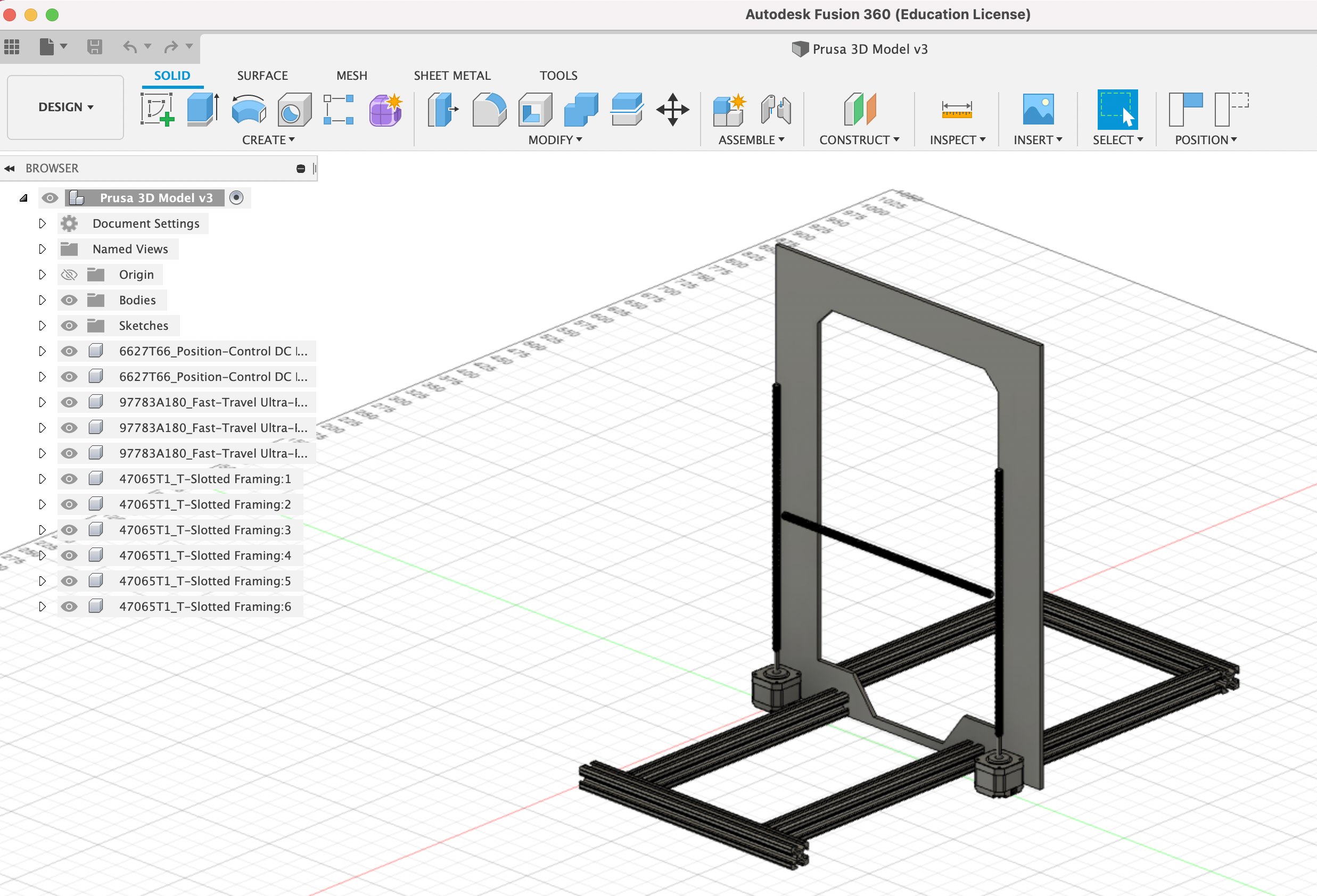
Task: Expand Origin folder node
Action: (42, 275)
